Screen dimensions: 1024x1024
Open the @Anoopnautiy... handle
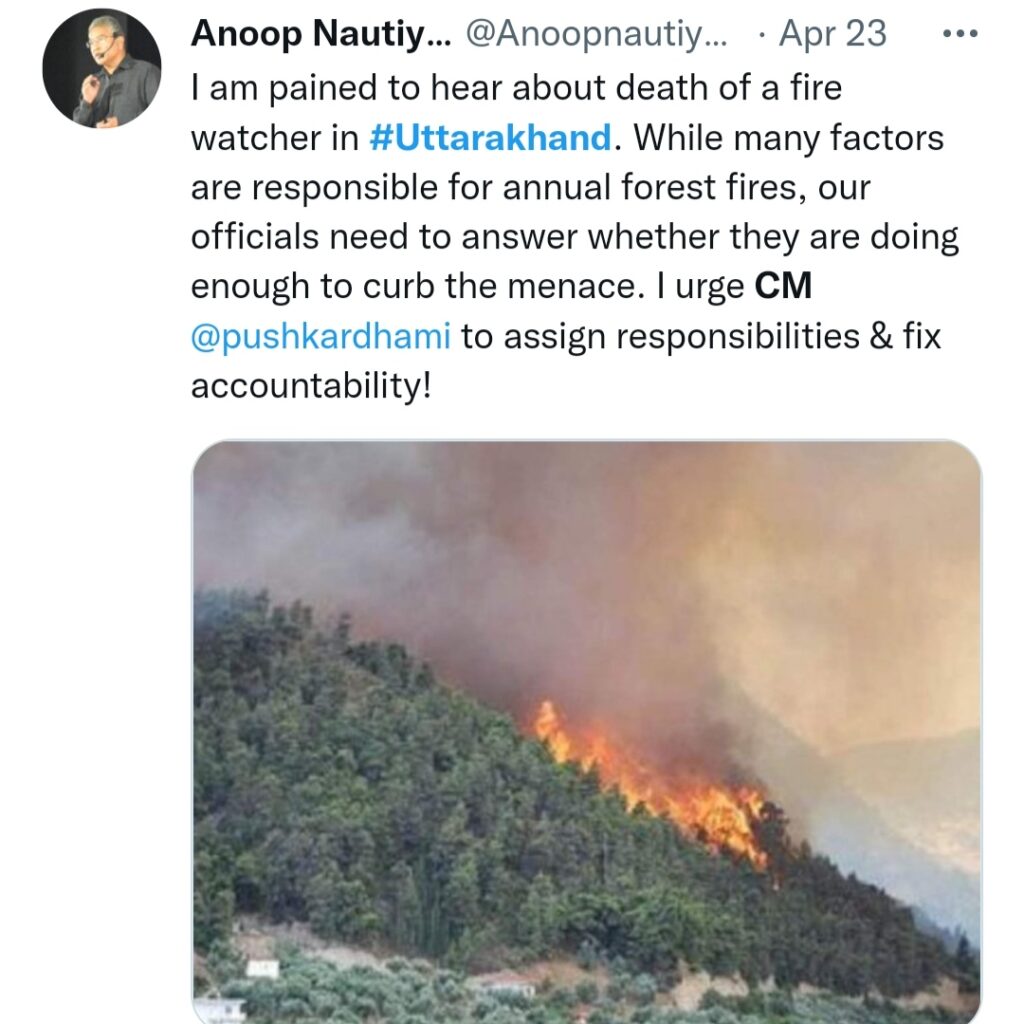[x=596, y=34]
